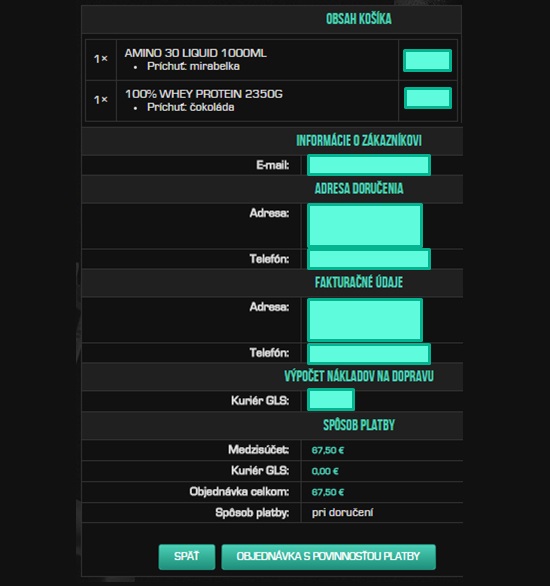Image resolution: width=550 pixels, height=586 pixels.
Task: Select the redacted E-mail field
Action: (369, 165)
